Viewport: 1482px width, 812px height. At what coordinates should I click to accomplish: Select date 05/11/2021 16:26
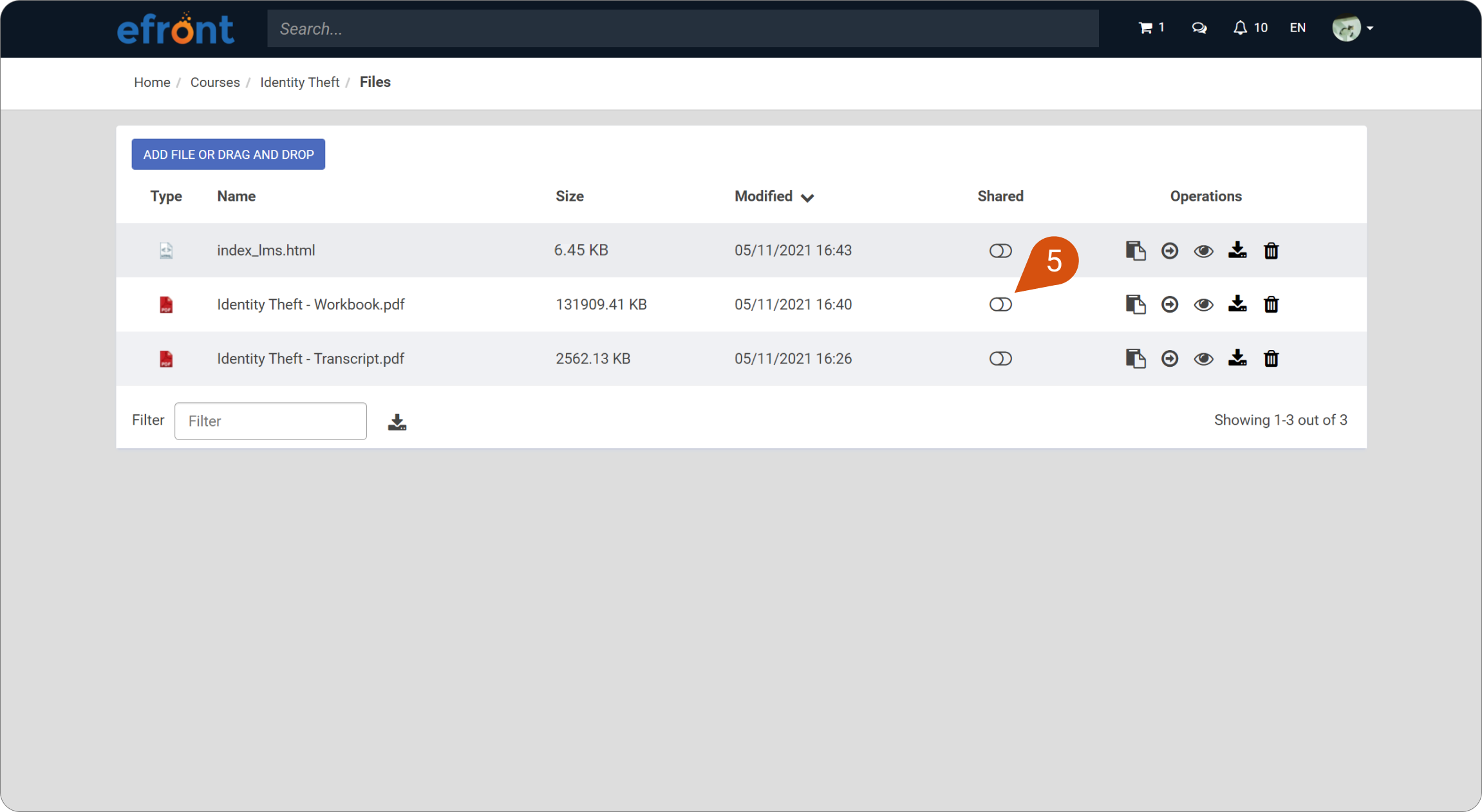tap(793, 358)
